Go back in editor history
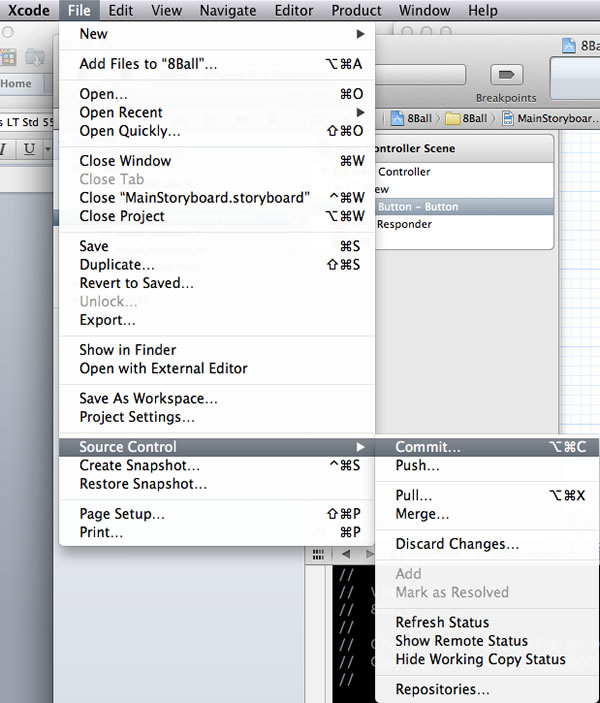Screen dimensions: 600x703 pos(346,554)
